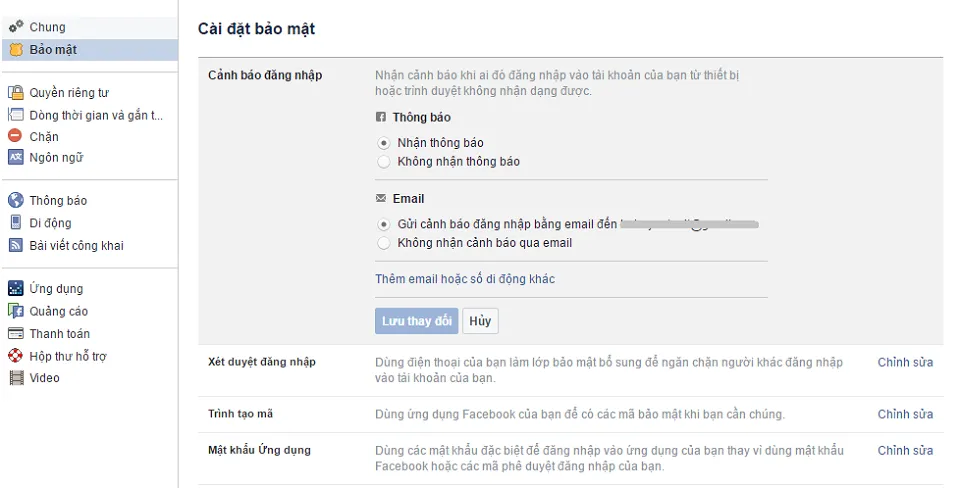Click the red block icon for Chặn
The width and height of the screenshot is (960, 488).
coord(15,135)
